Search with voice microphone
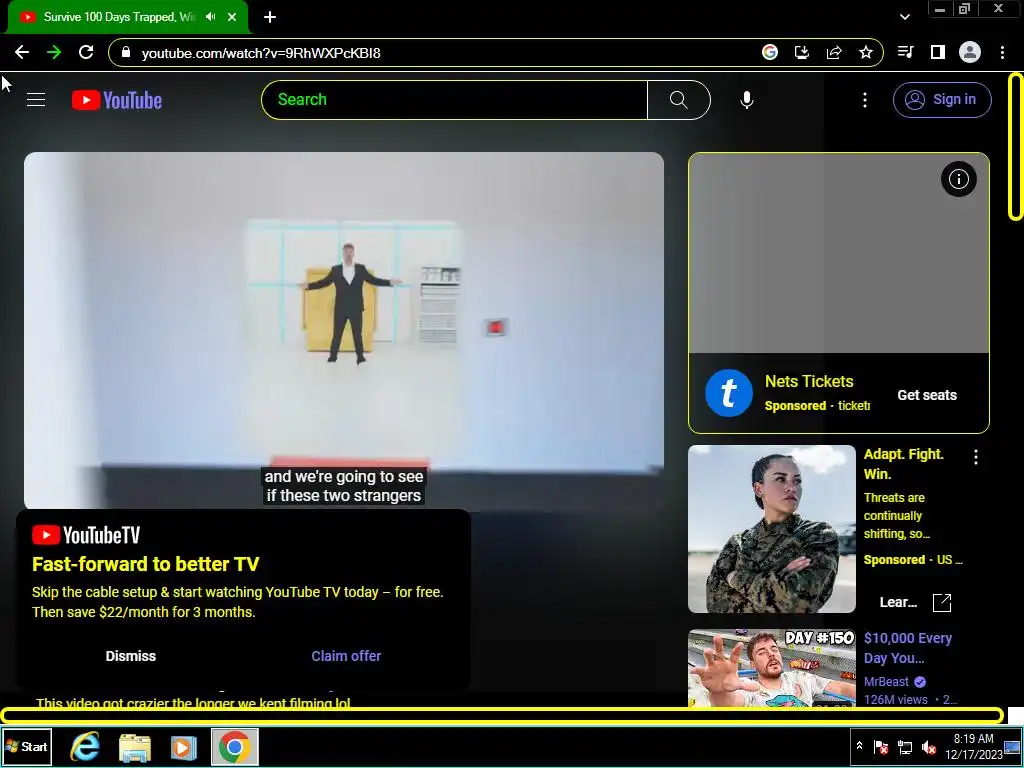 click(747, 100)
